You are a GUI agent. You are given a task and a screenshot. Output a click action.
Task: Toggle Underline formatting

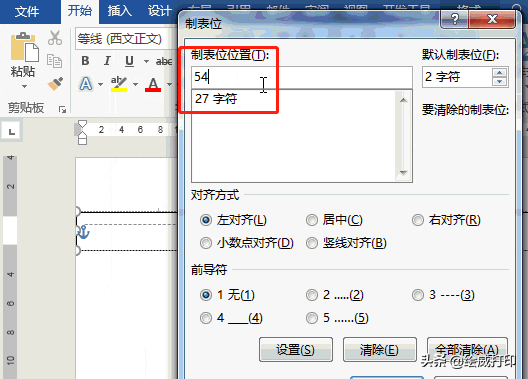(129, 61)
